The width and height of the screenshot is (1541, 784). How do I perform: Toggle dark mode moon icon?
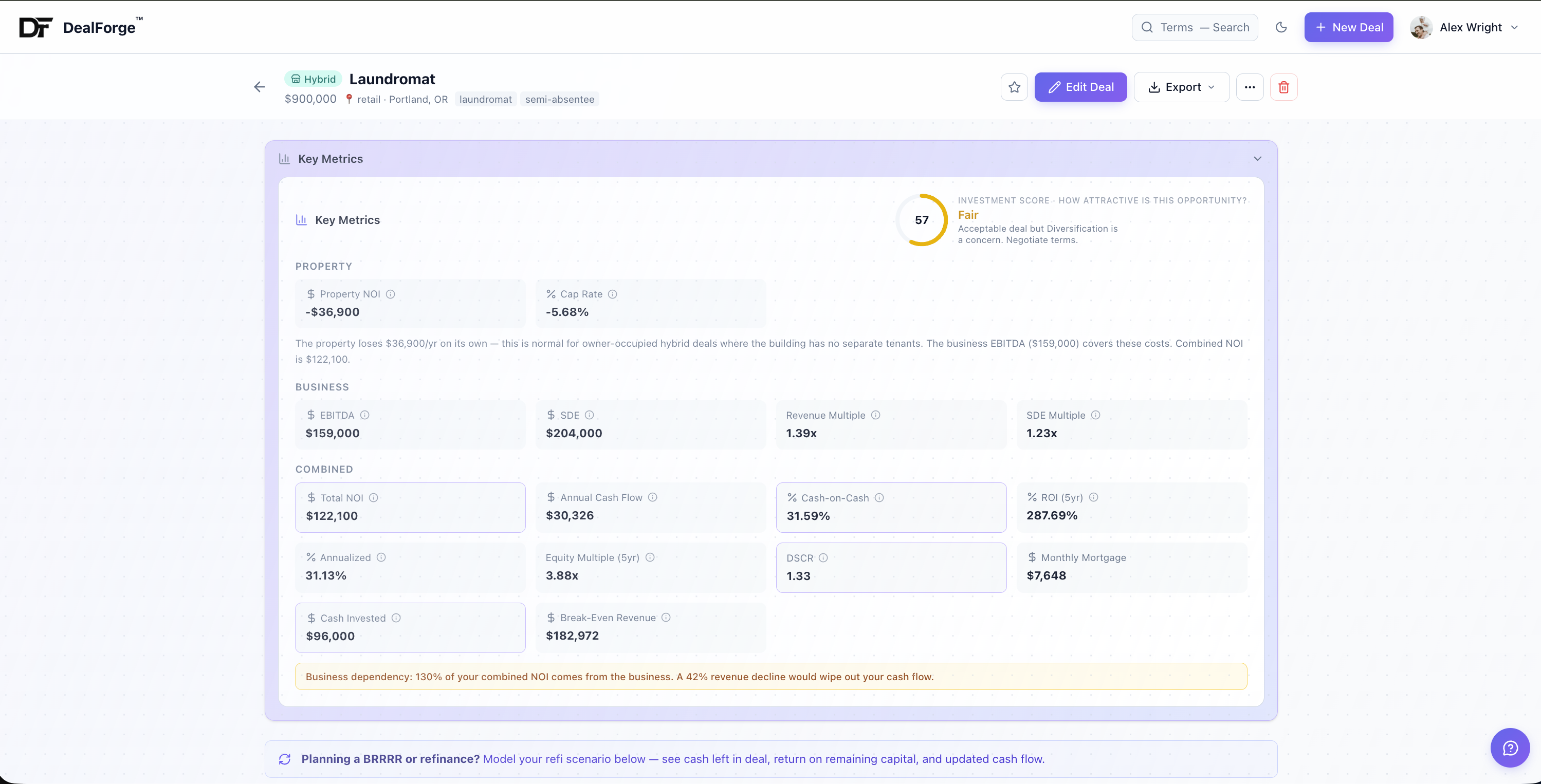pos(1281,28)
